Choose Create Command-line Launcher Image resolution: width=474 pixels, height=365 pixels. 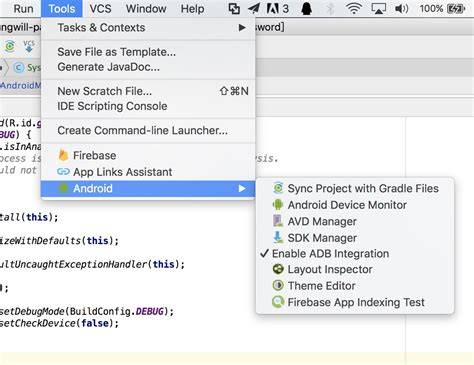tap(148, 130)
